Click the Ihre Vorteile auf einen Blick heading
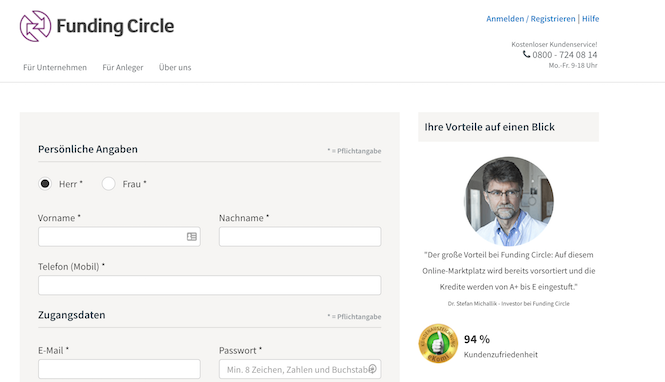 click(x=489, y=127)
